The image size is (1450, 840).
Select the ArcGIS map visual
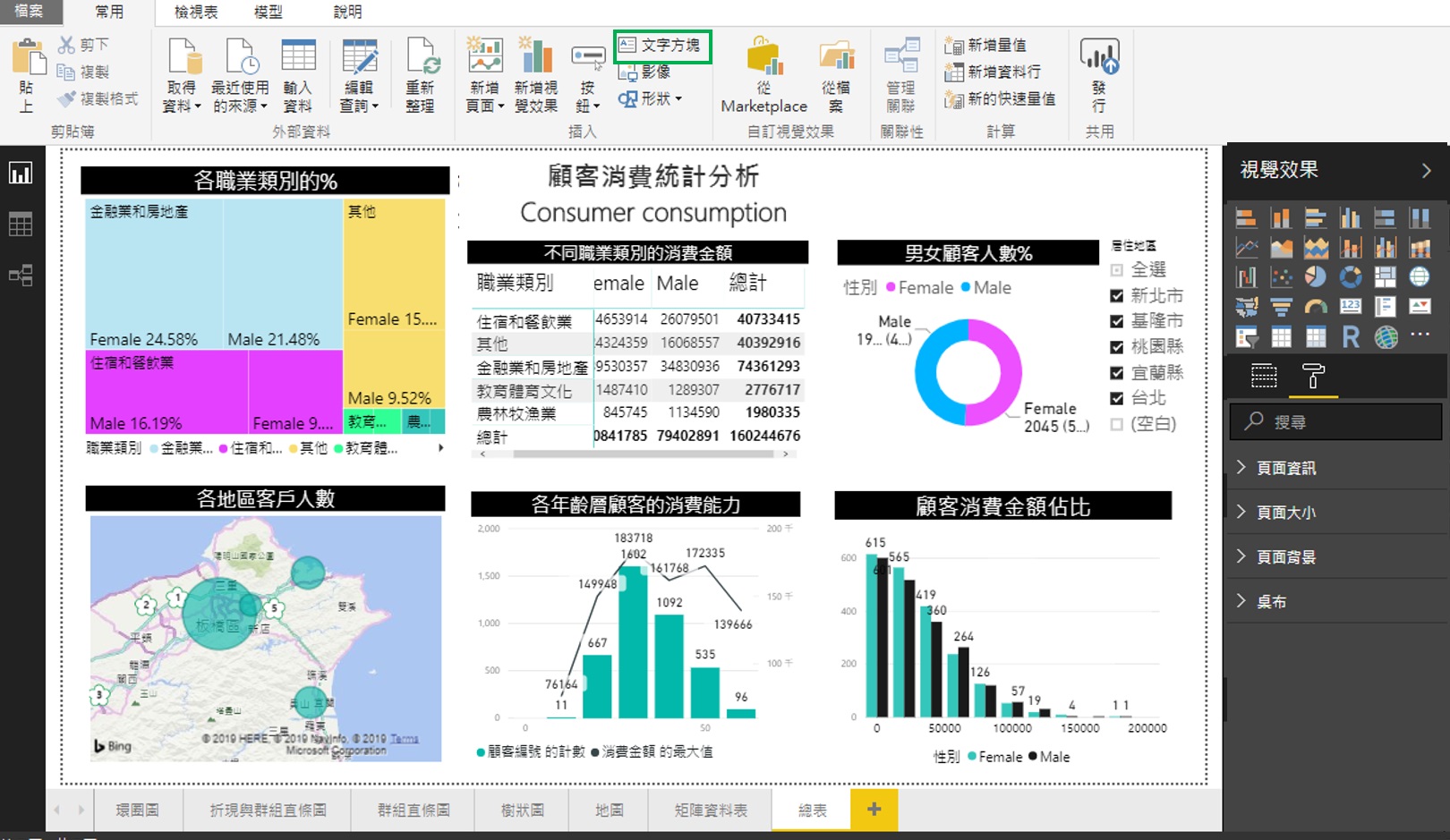pyautogui.click(x=1386, y=337)
